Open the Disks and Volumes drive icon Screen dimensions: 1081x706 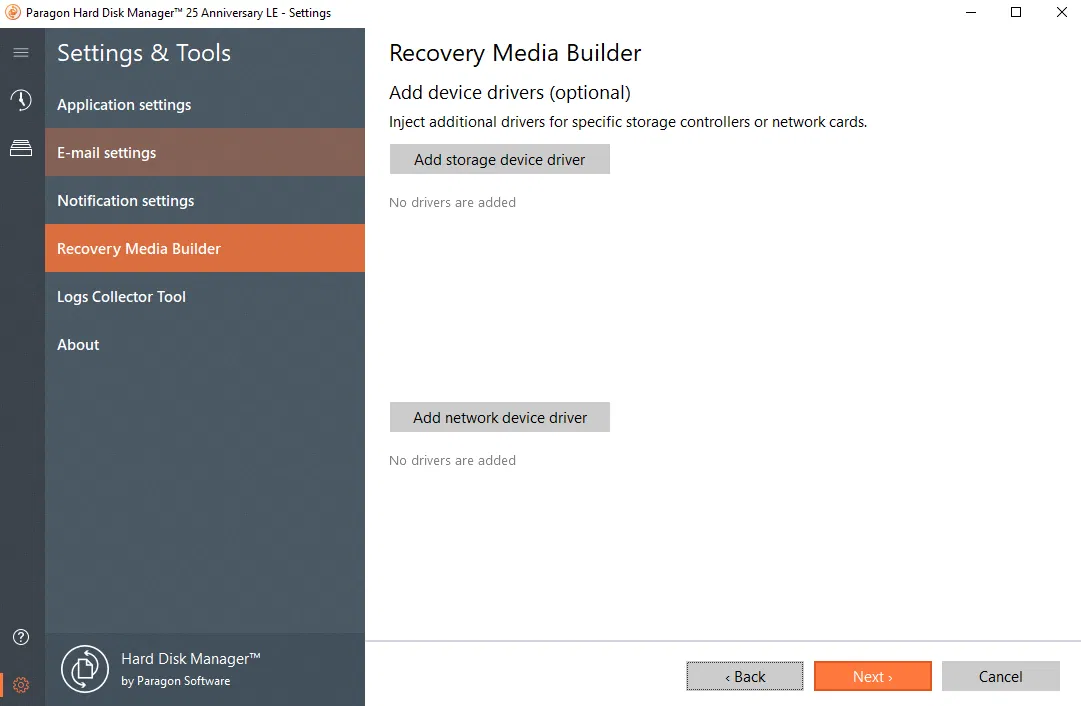21,148
